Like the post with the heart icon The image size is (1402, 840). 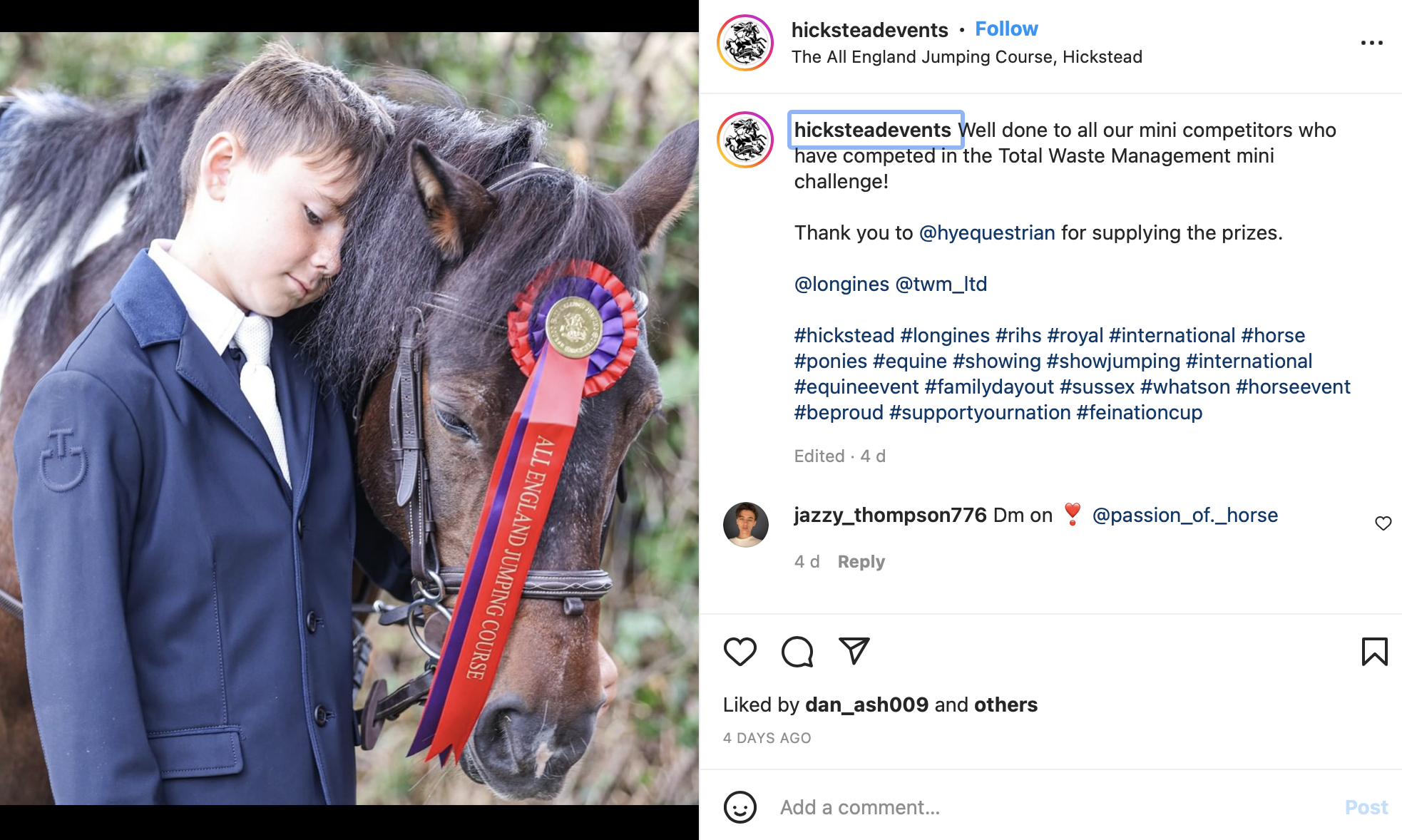(x=740, y=652)
